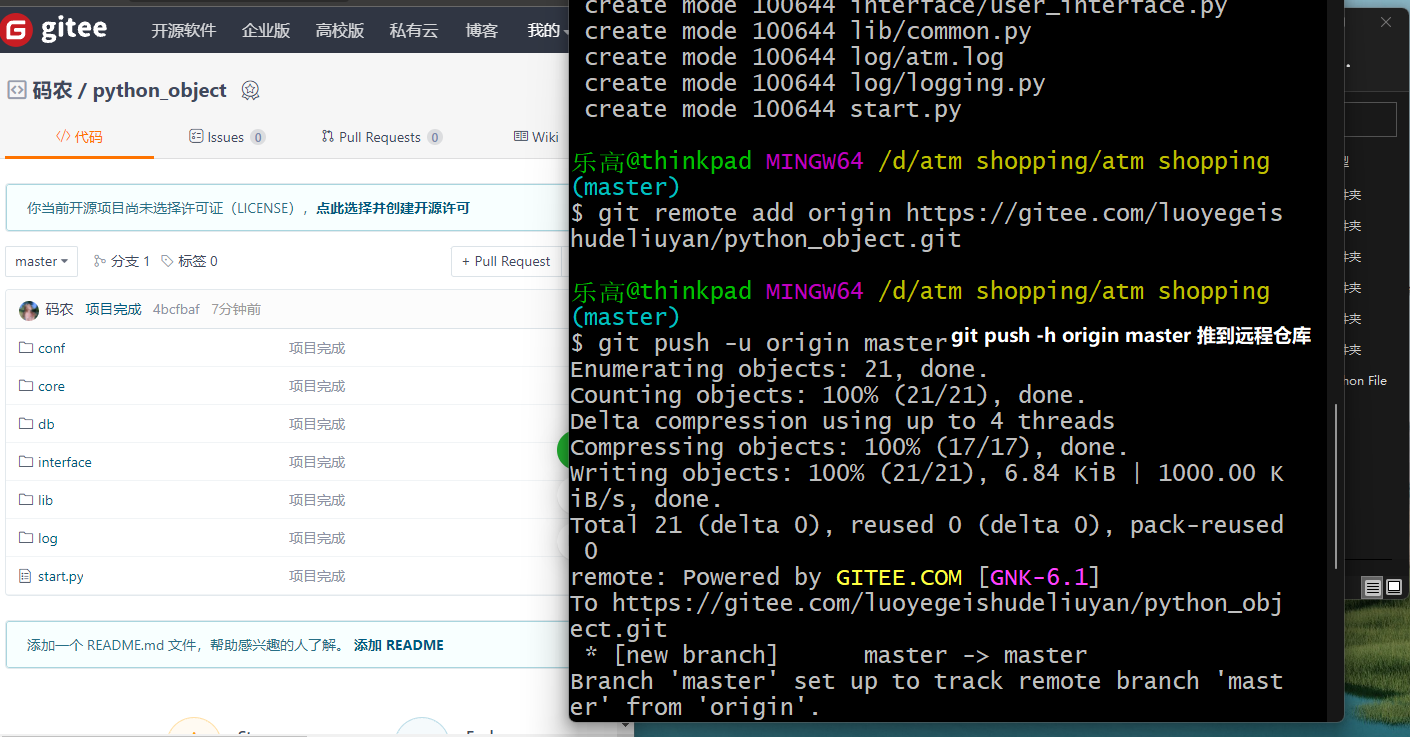Click the Pull Requests tab icon

click(x=328, y=136)
